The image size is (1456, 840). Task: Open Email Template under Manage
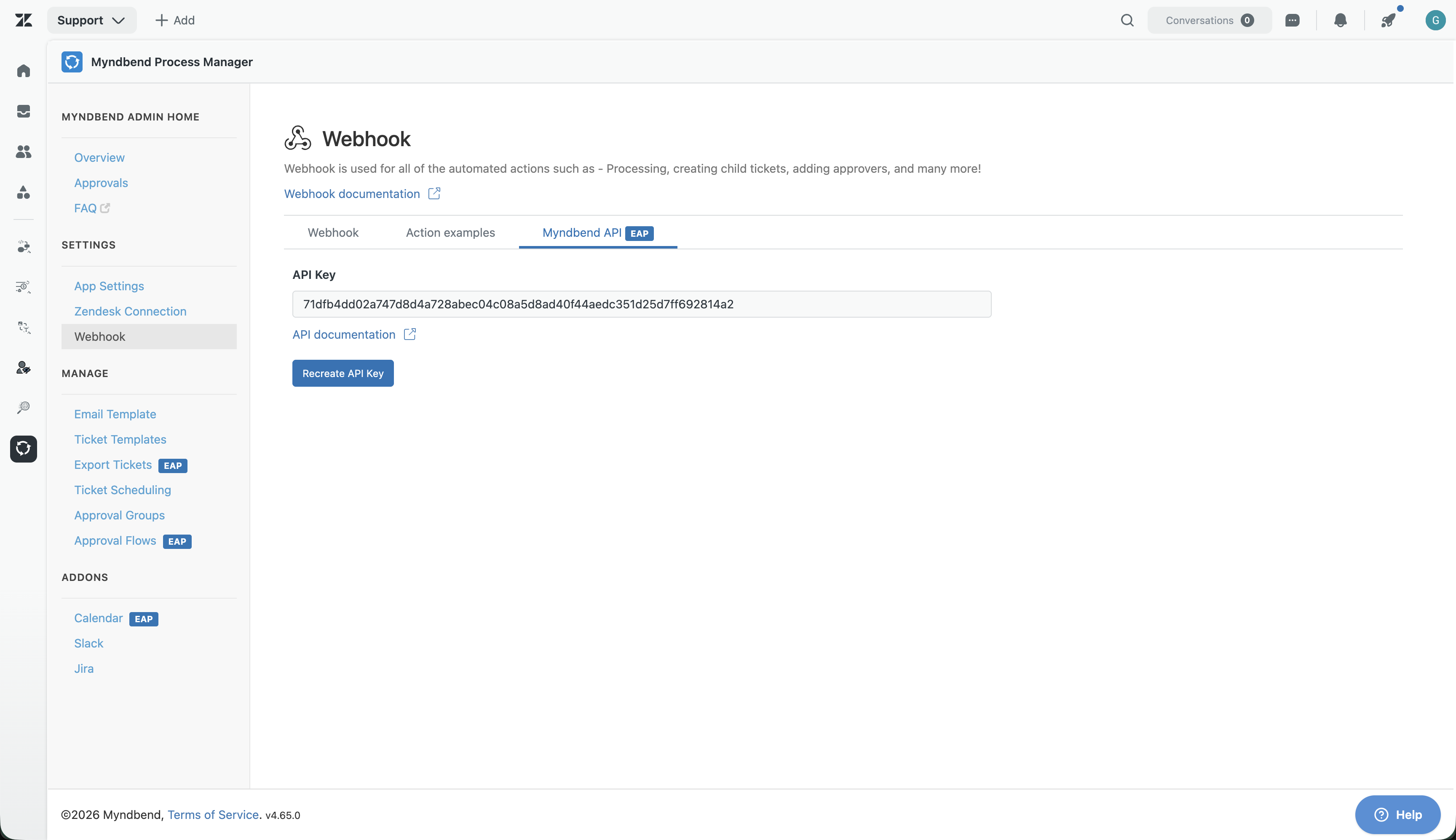(x=115, y=414)
